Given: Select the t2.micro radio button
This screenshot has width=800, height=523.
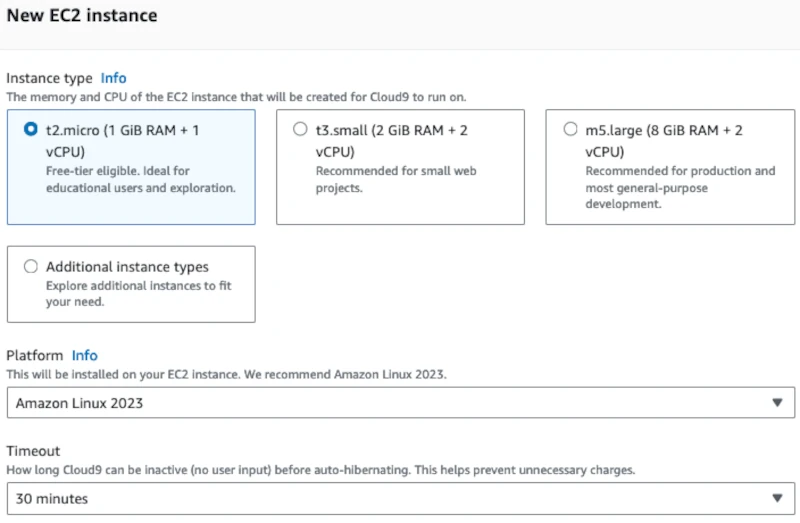Looking at the screenshot, I should 31,130.
